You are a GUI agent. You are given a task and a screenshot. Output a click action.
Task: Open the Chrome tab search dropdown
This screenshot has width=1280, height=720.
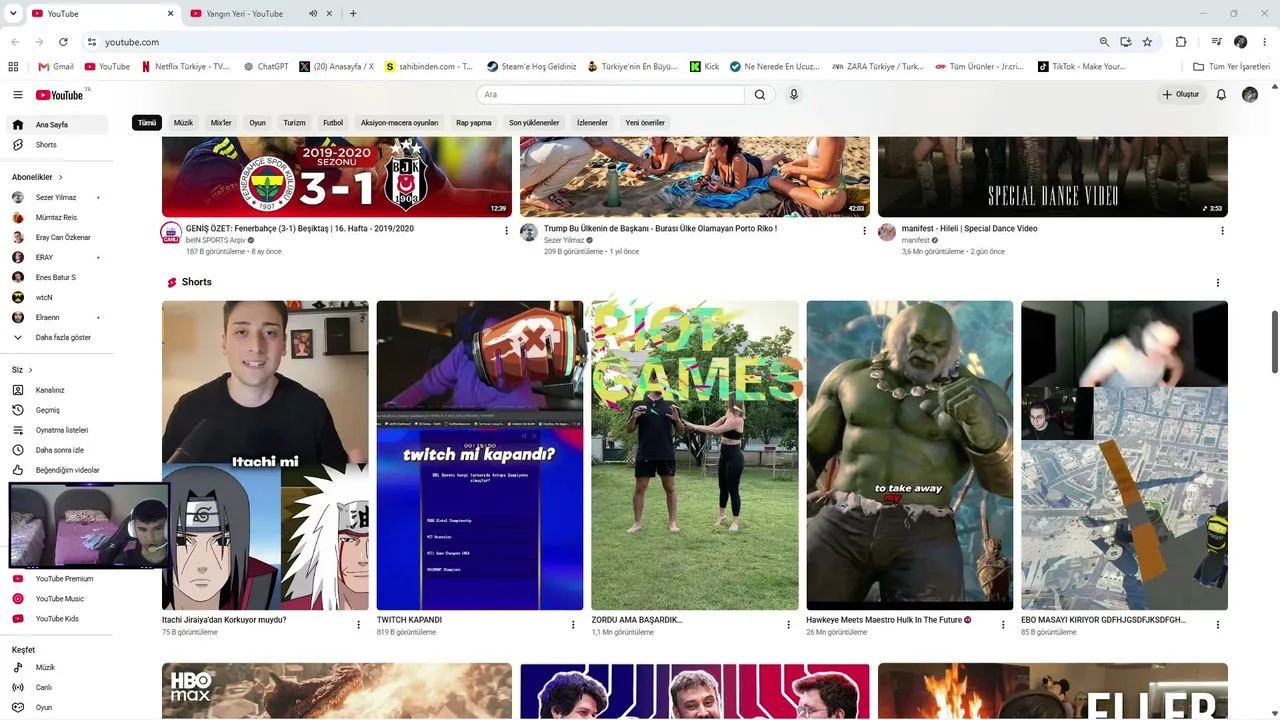(x=13, y=14)
